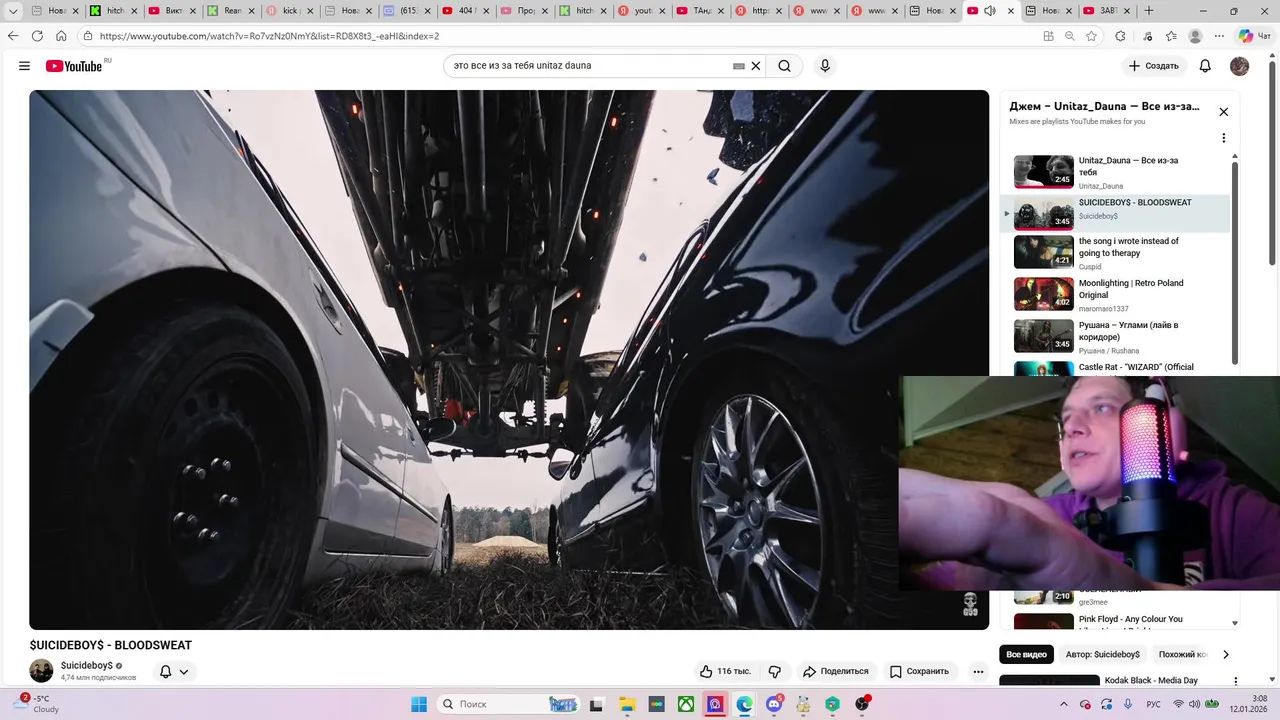Viewport: 1280px width, 720px height.
Task: Click Castle Rat - "WIZARD" playlist title
Action: [1136, 367]
